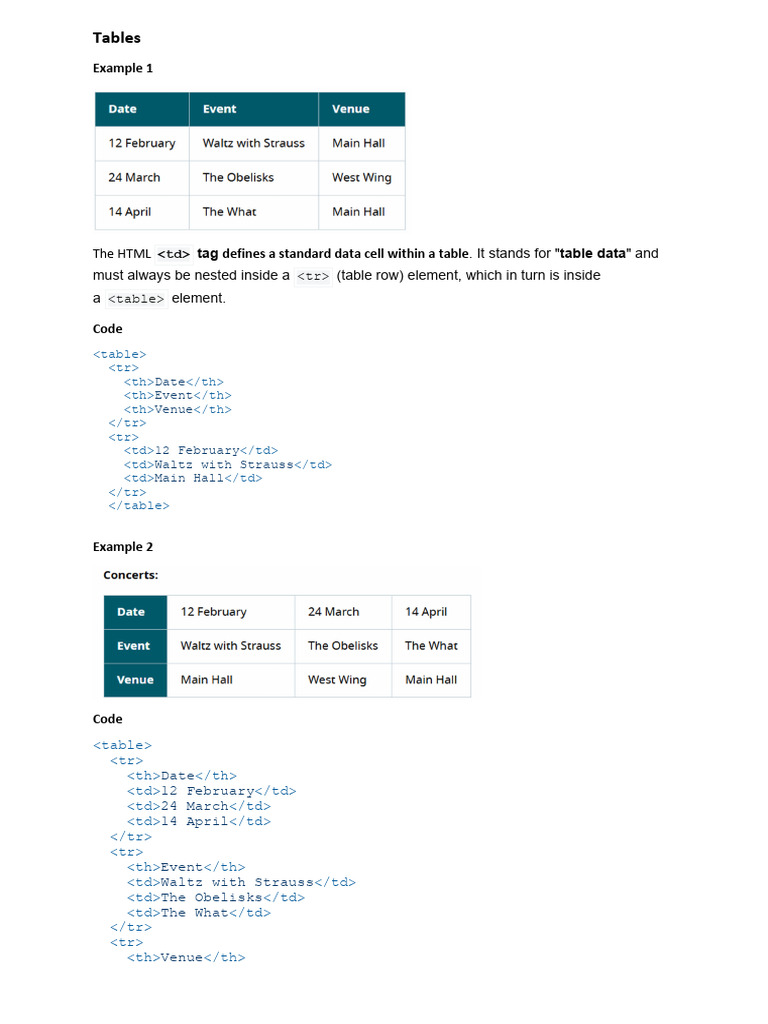Click the "<td>14 April</td>" code line

(199, 822)
